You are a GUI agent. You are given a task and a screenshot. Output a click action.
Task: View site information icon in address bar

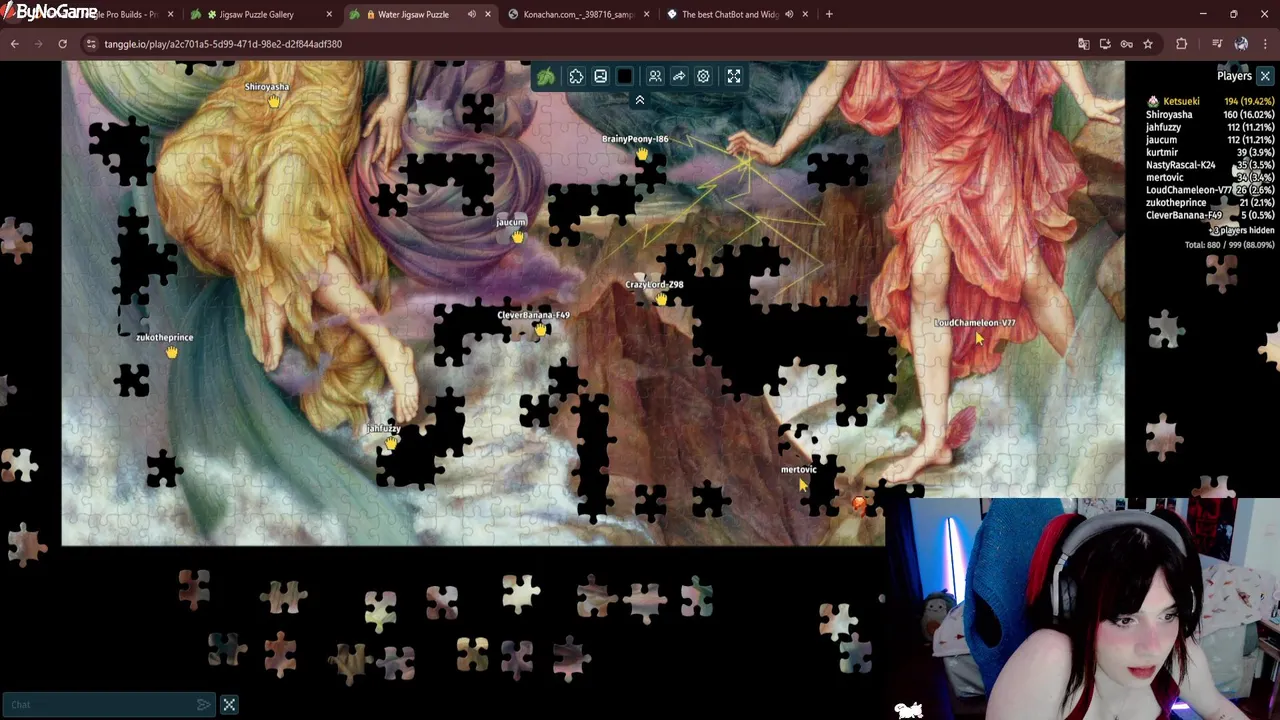91,44
